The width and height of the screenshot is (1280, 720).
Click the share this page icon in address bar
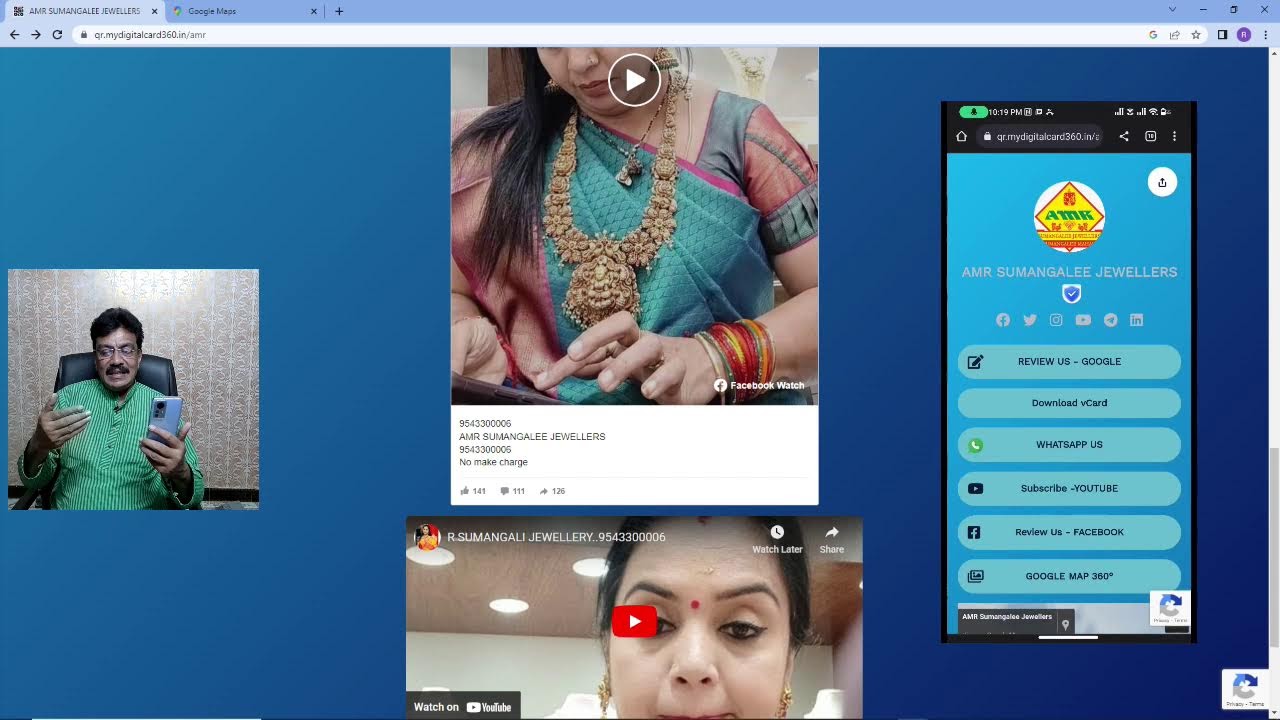pyautogui.click(x=1174, y=34)
